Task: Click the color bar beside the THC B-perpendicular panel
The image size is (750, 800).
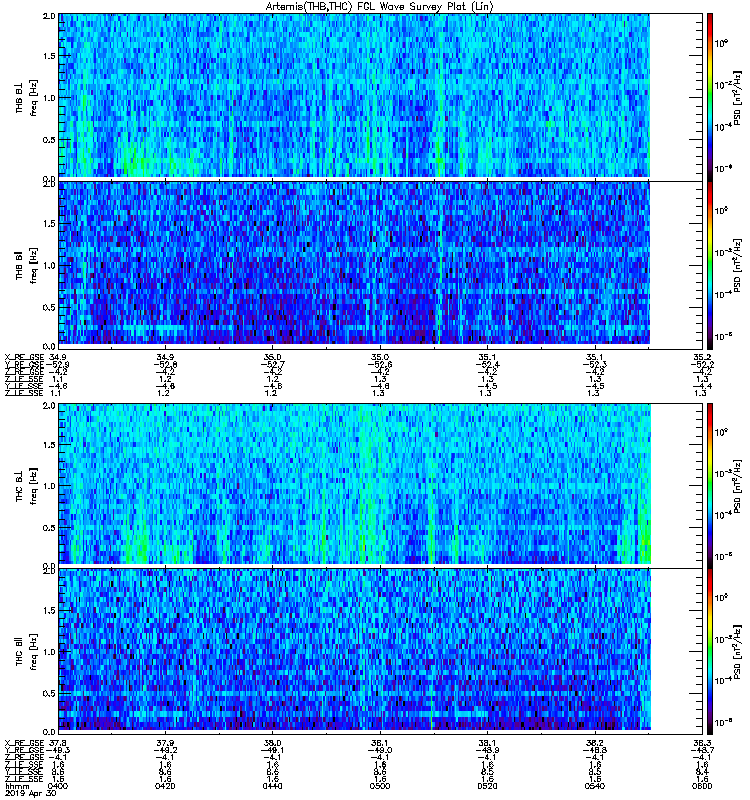Action: (x=710, y=486)
